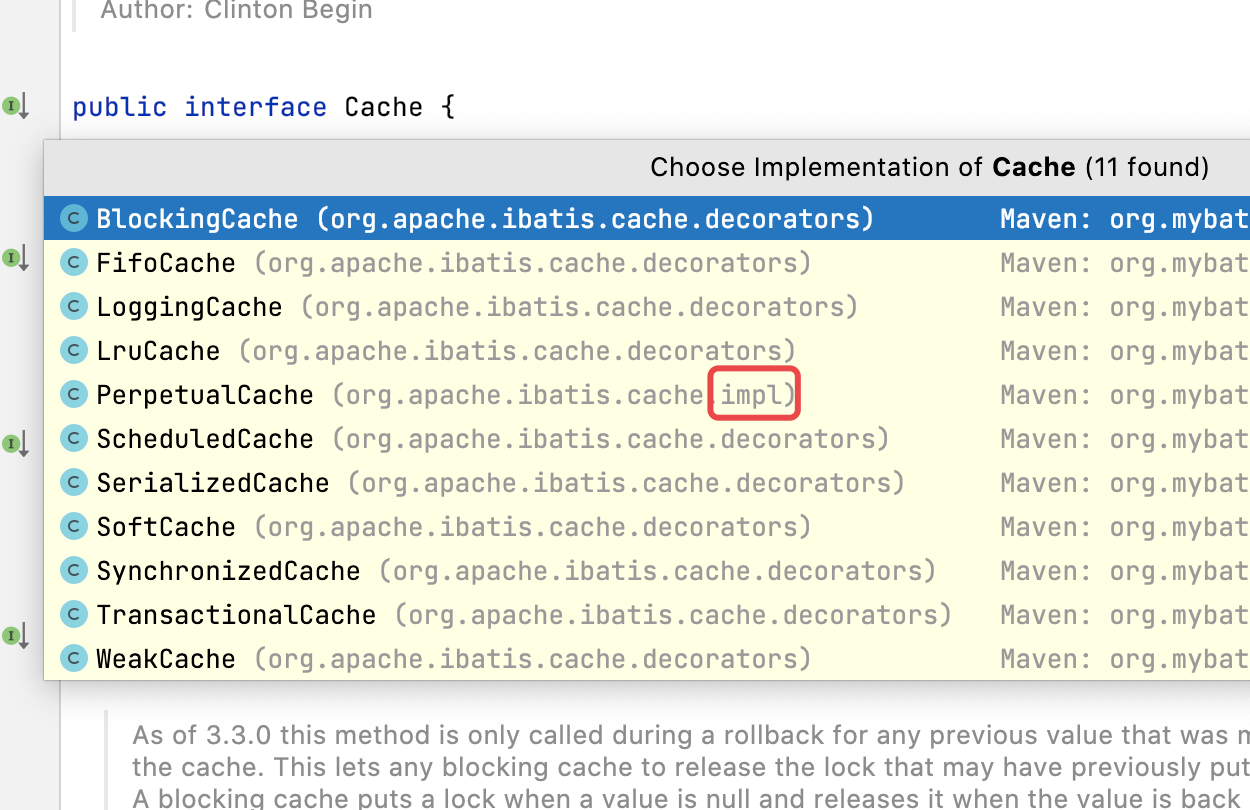Image resolution: width=1250 pixels, height=810 pixels.
Task: Click the PerpetualCache class icon
Action: tap(73, 395)
